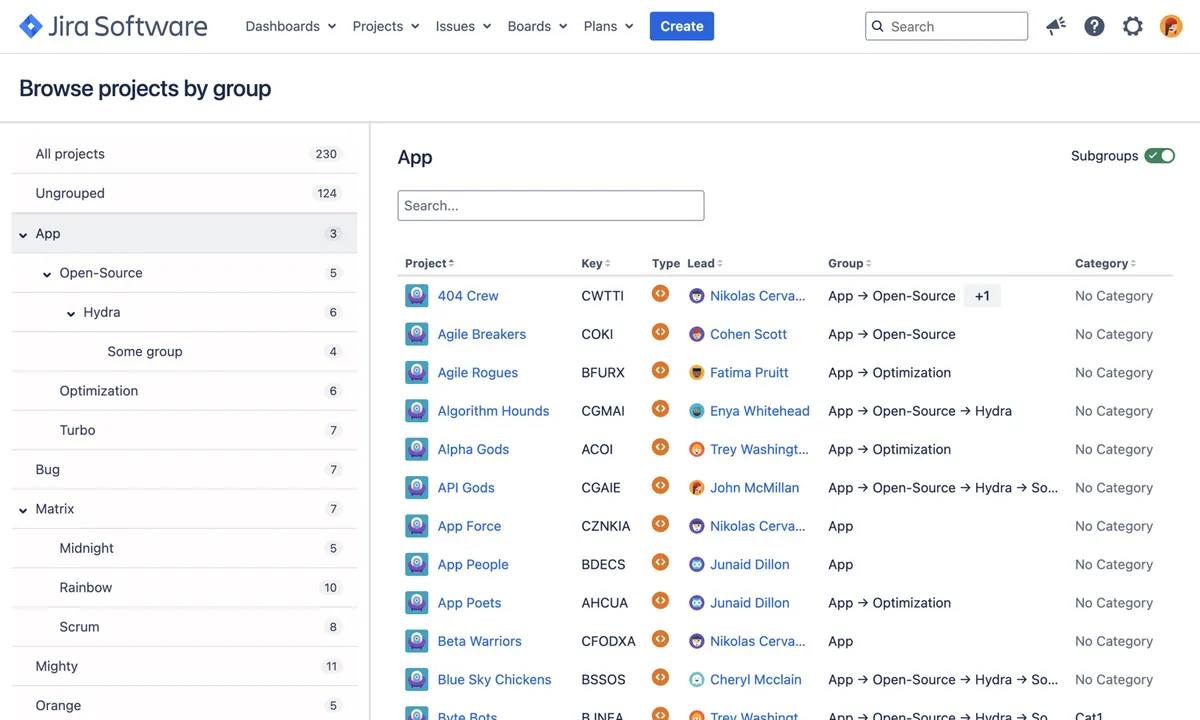Select Some group under Hydra

point(184,351)
